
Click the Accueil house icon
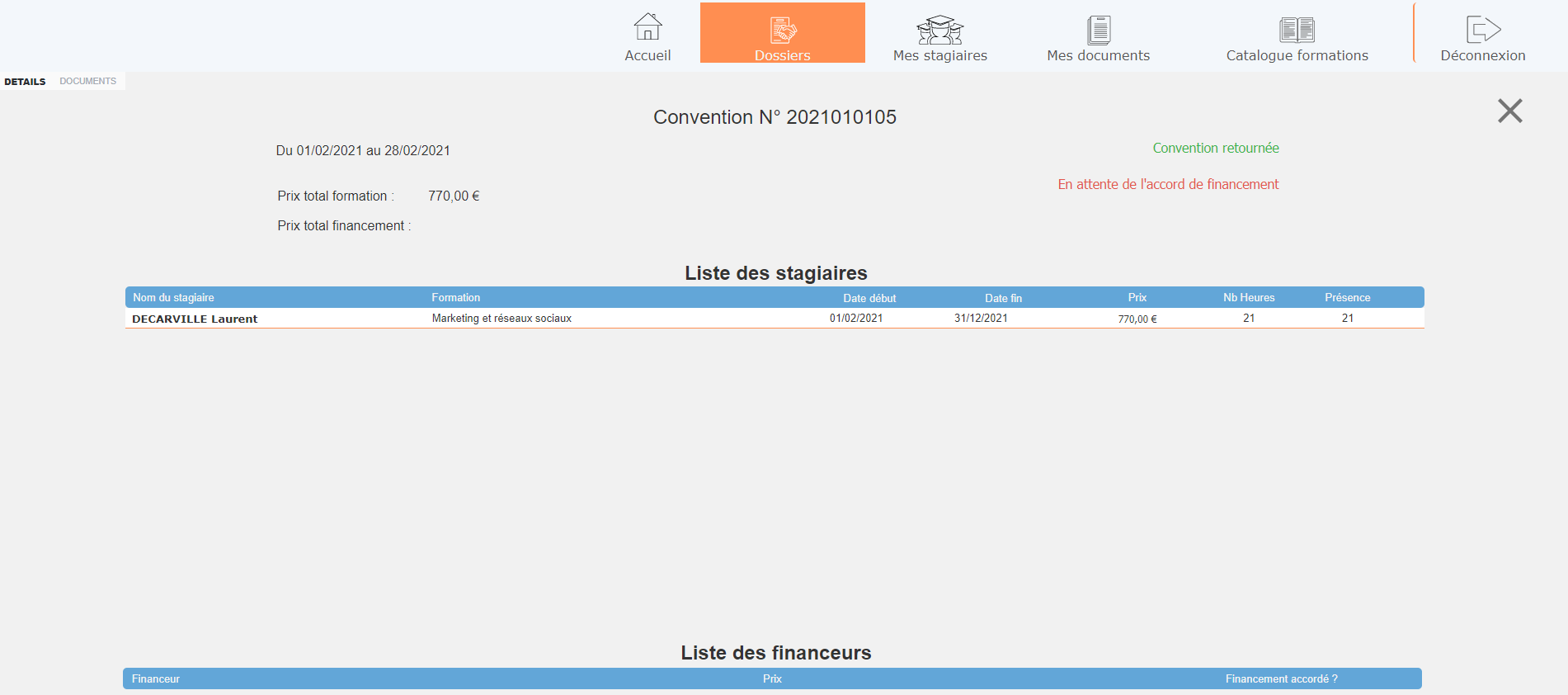click(647, 27)
